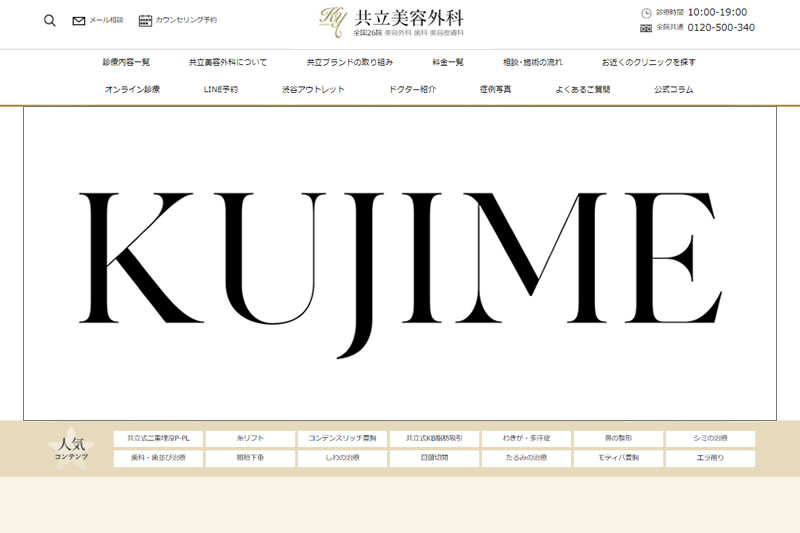Click the calendar counseling reservation icon
The height and width of the screenshot is (533, 800).
coord(145,20)
